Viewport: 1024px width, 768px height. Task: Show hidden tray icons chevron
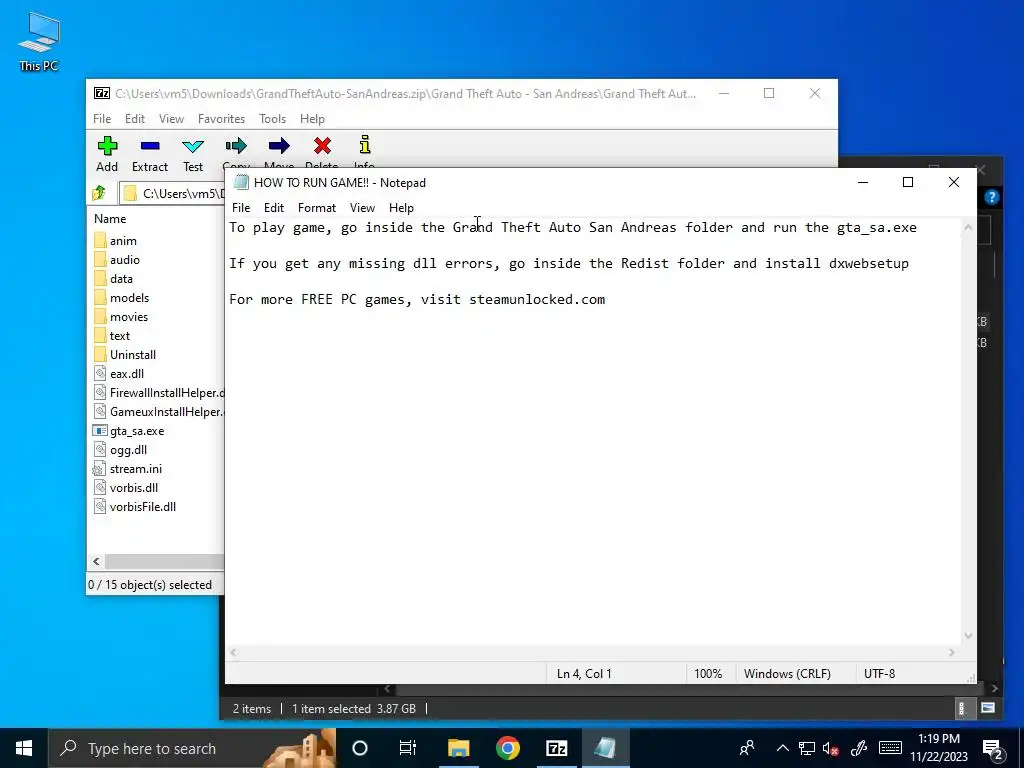(x=782, y=748)
